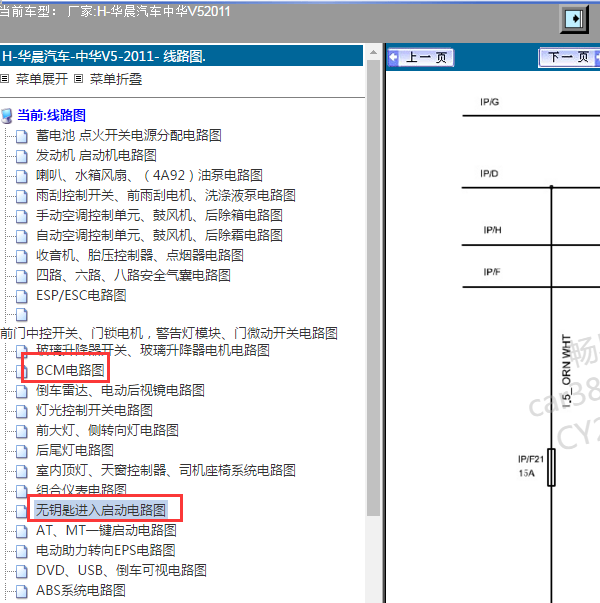Click the computer icon beside 当前:线路图
Image resolution: width=600 pixels, height=603 pixels.
[7, 116]
